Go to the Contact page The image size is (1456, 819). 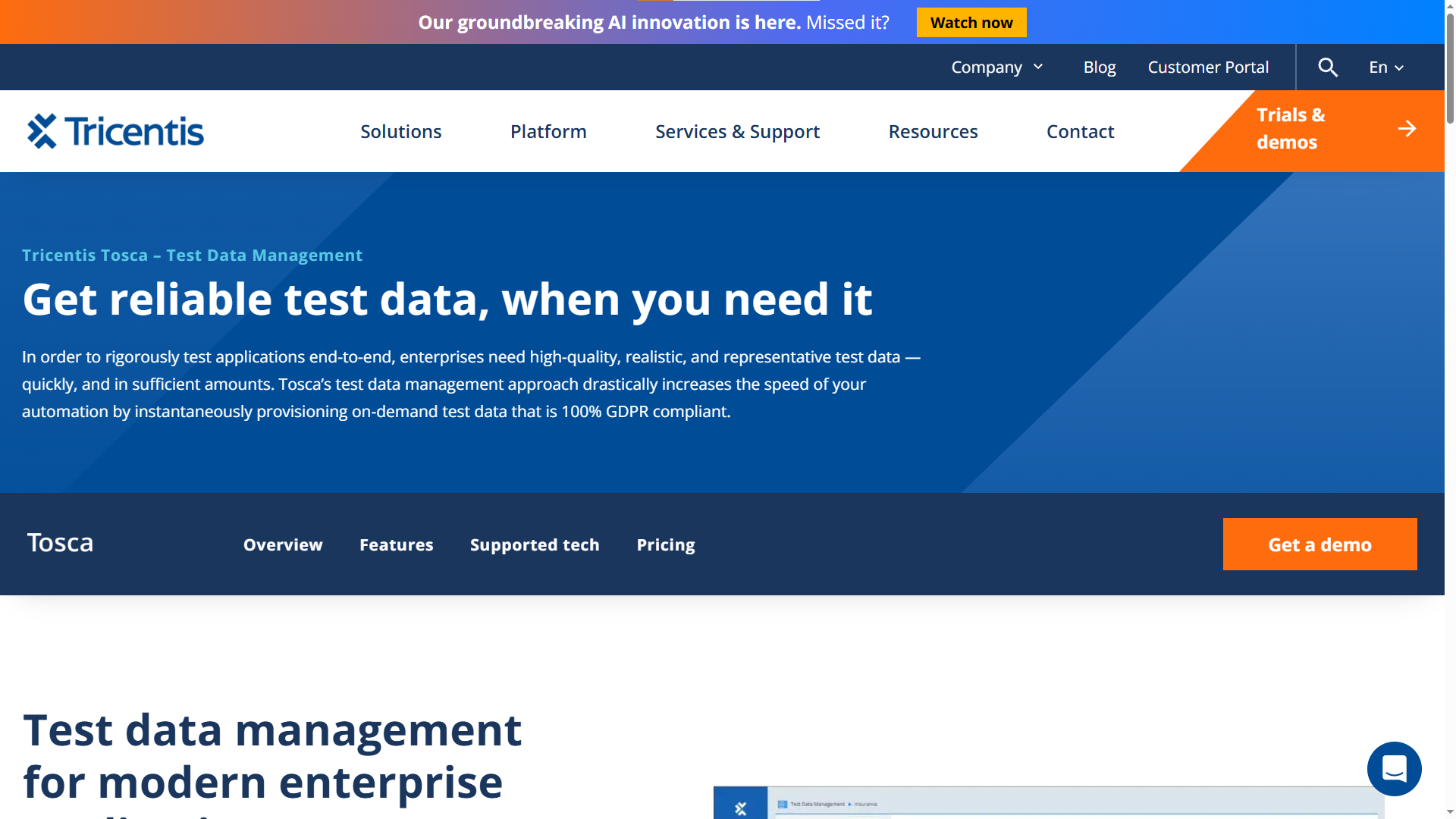click(1080, 131)
